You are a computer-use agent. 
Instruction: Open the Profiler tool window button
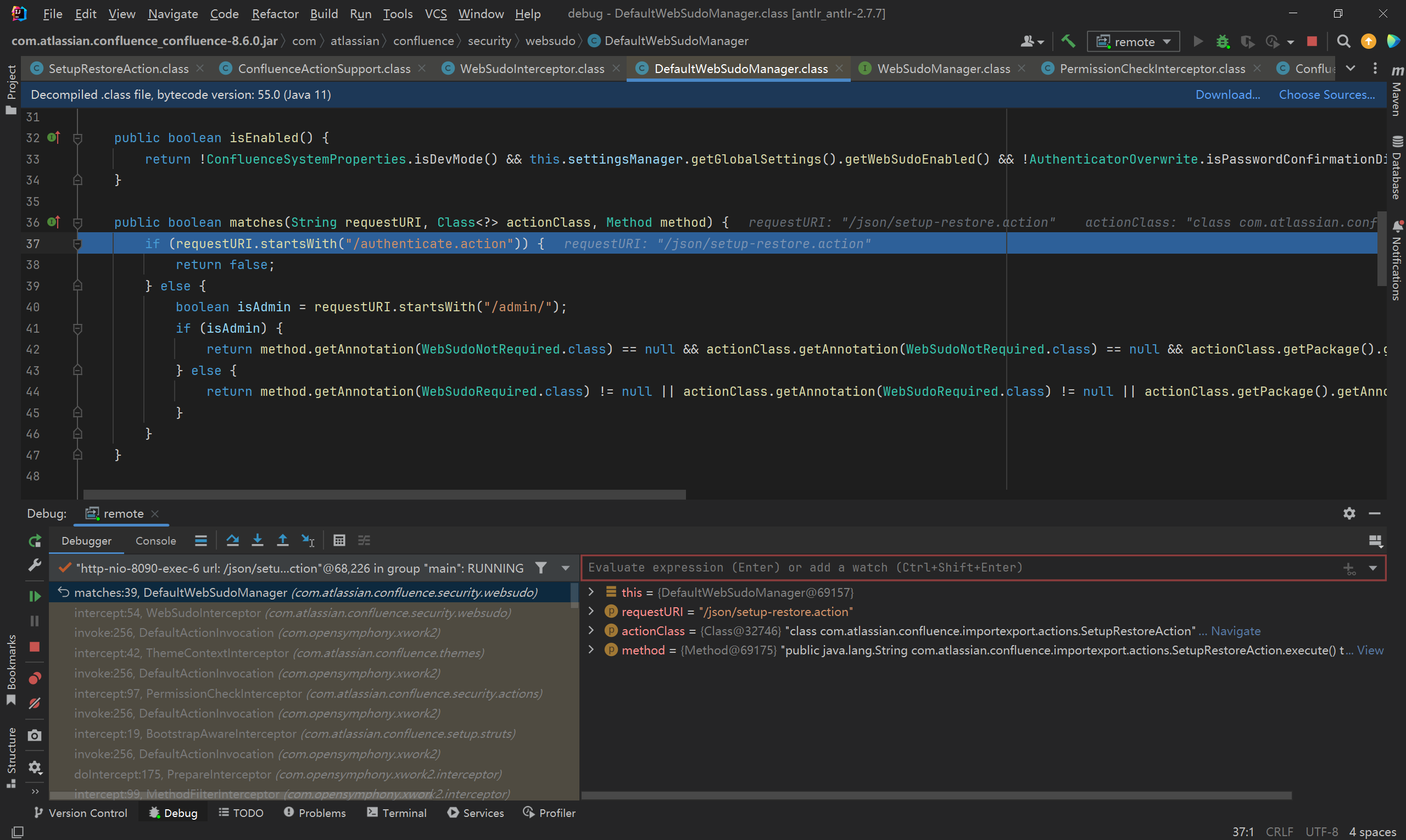549,812
